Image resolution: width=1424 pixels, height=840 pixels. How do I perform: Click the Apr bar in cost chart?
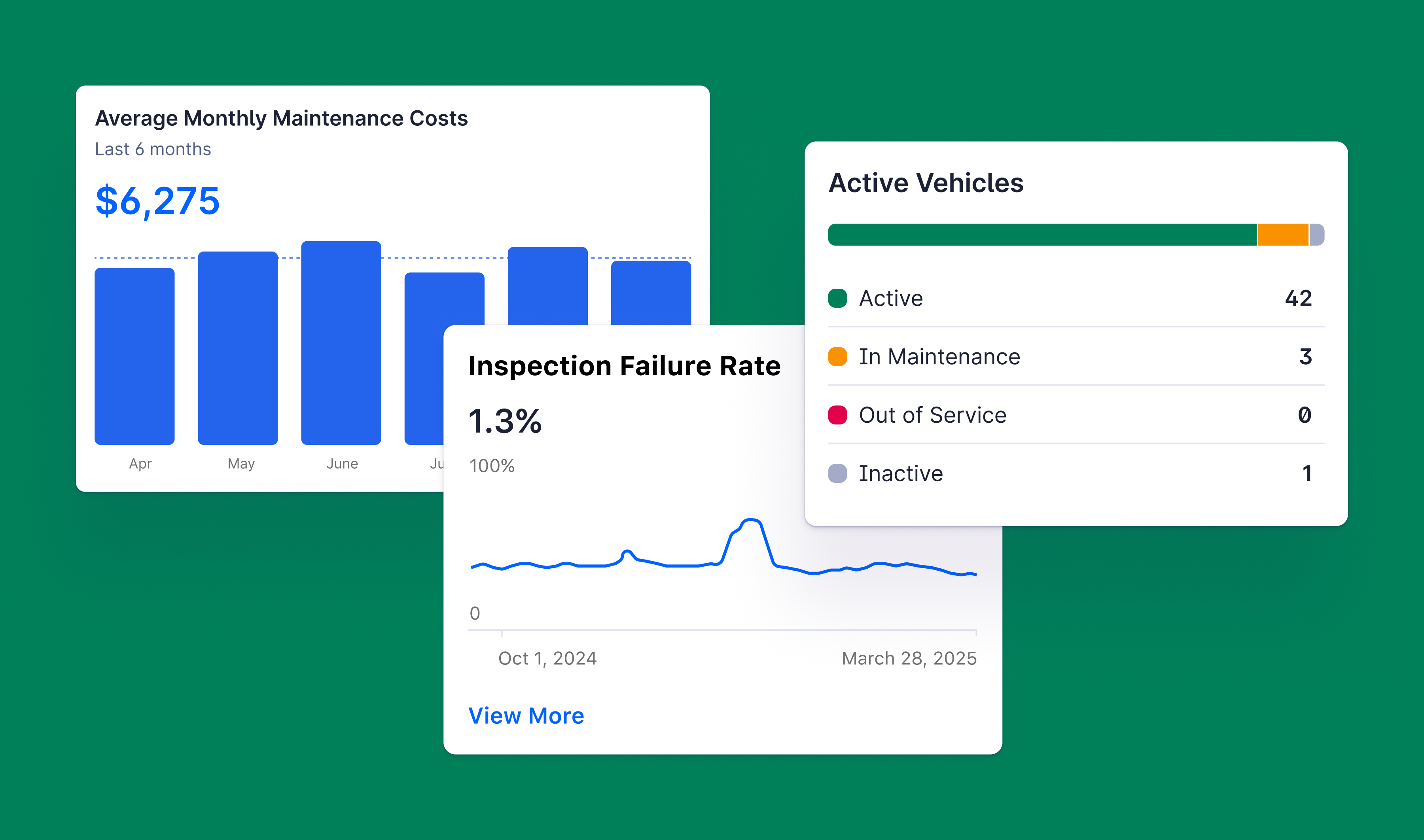135,357
